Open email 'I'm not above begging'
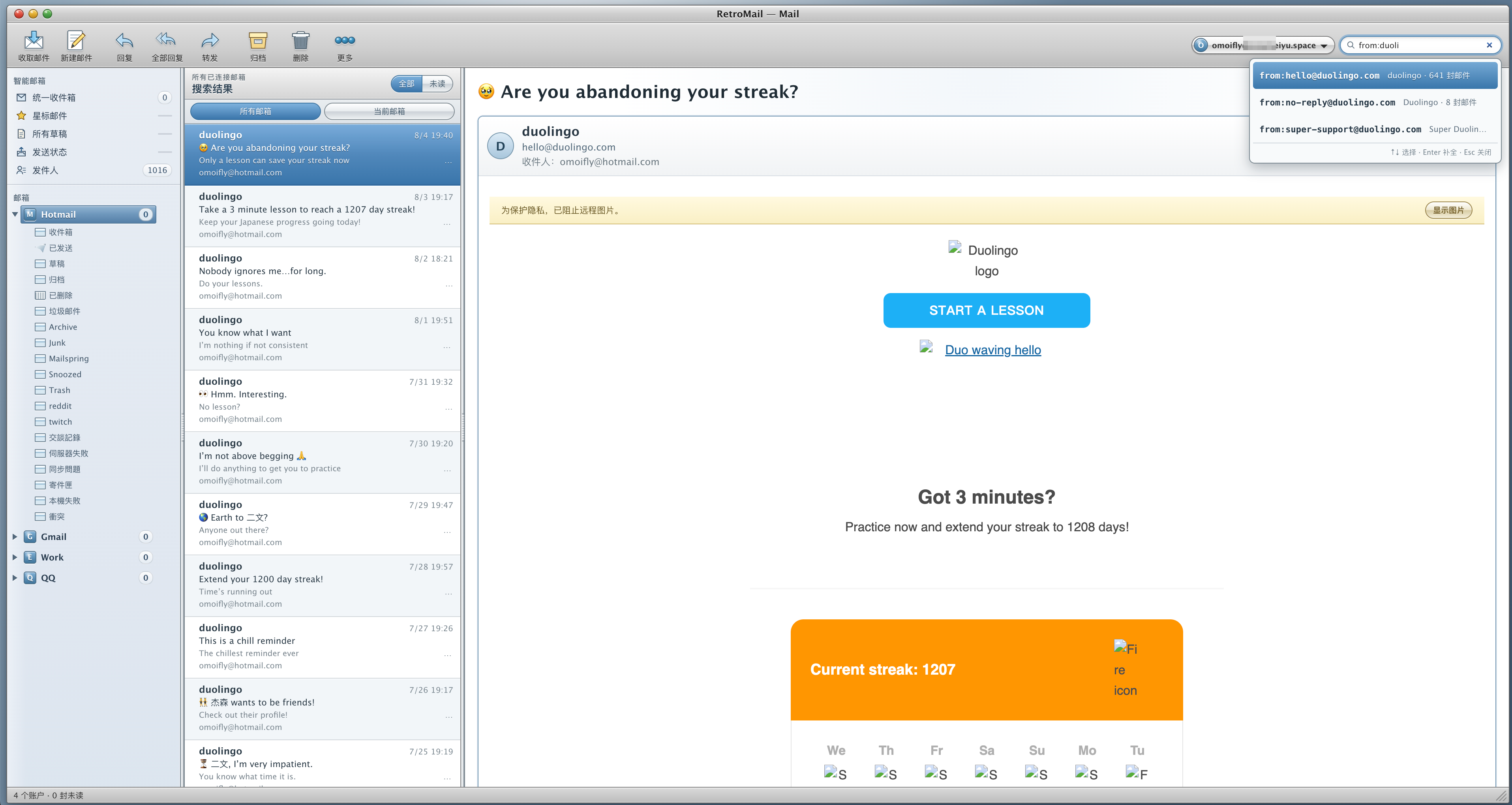This screenshot has height=805, width=1512. (322, 463)
